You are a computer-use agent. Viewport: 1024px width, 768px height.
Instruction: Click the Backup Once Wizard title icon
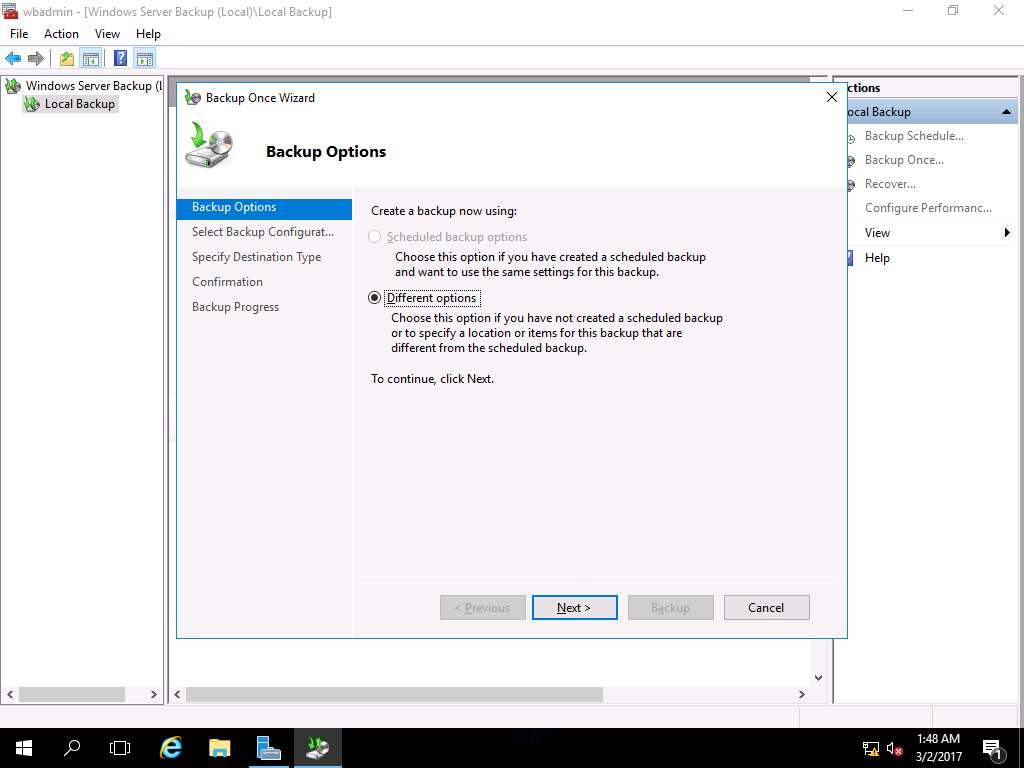click(x=193, y=98)
